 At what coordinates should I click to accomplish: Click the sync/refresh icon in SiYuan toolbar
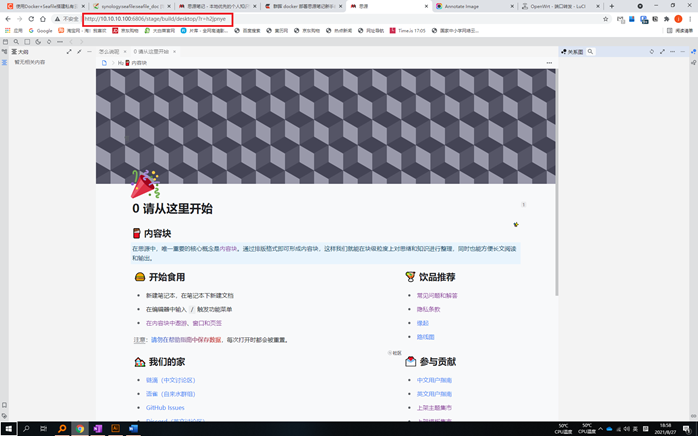(49, 42)
